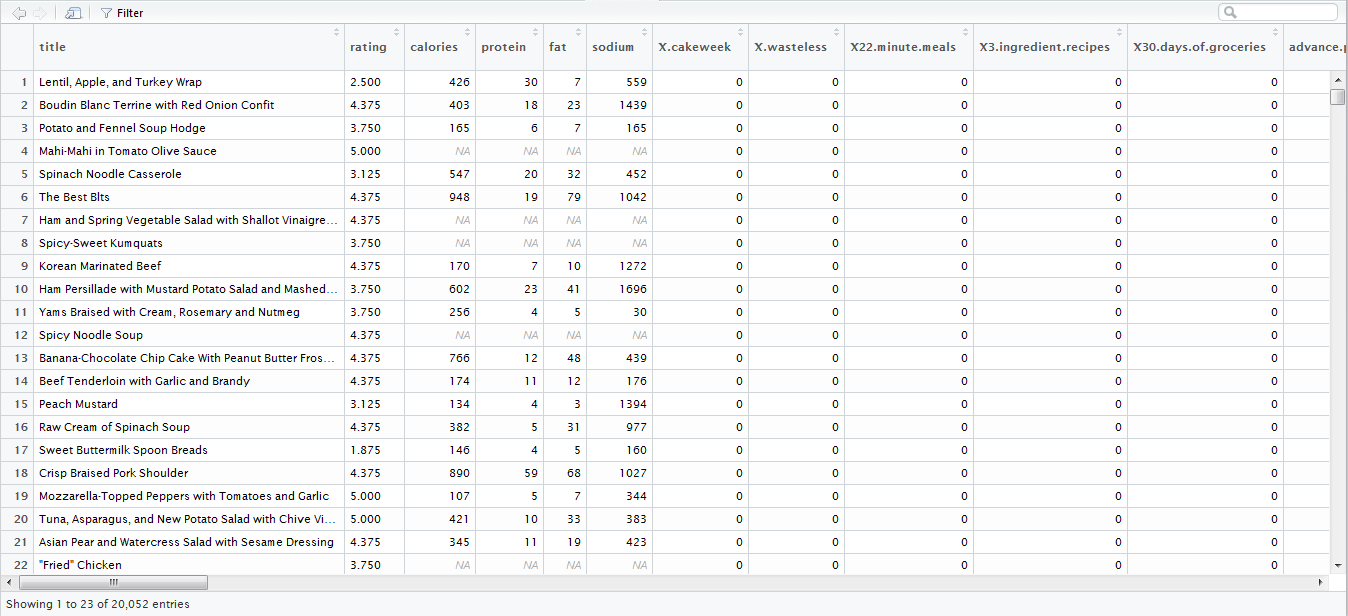Sort by the title column arrows
This screenshot has height=616, width=1348.
pyautogui.click(x=336, y=33)
